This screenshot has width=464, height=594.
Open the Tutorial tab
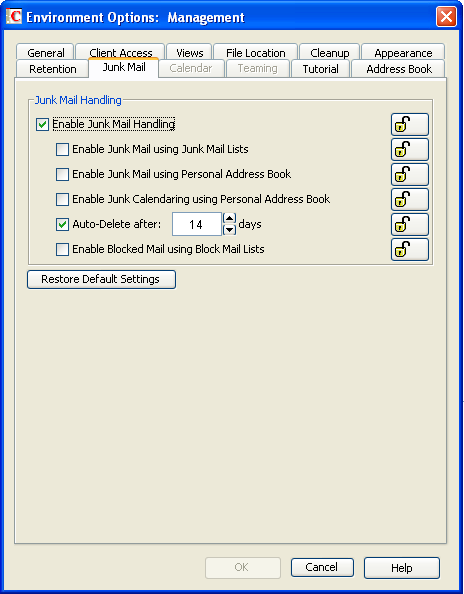[x=320, y=69]
